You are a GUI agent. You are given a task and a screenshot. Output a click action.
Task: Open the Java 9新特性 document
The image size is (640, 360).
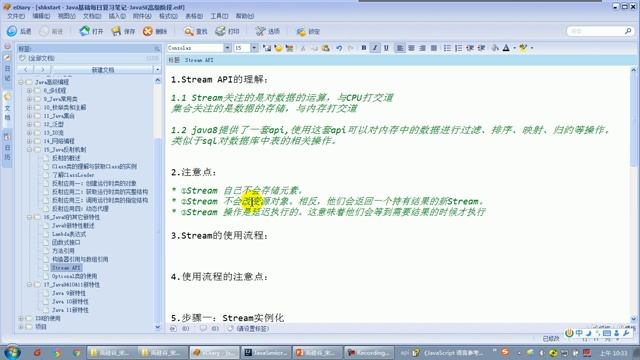pos(69,293)
